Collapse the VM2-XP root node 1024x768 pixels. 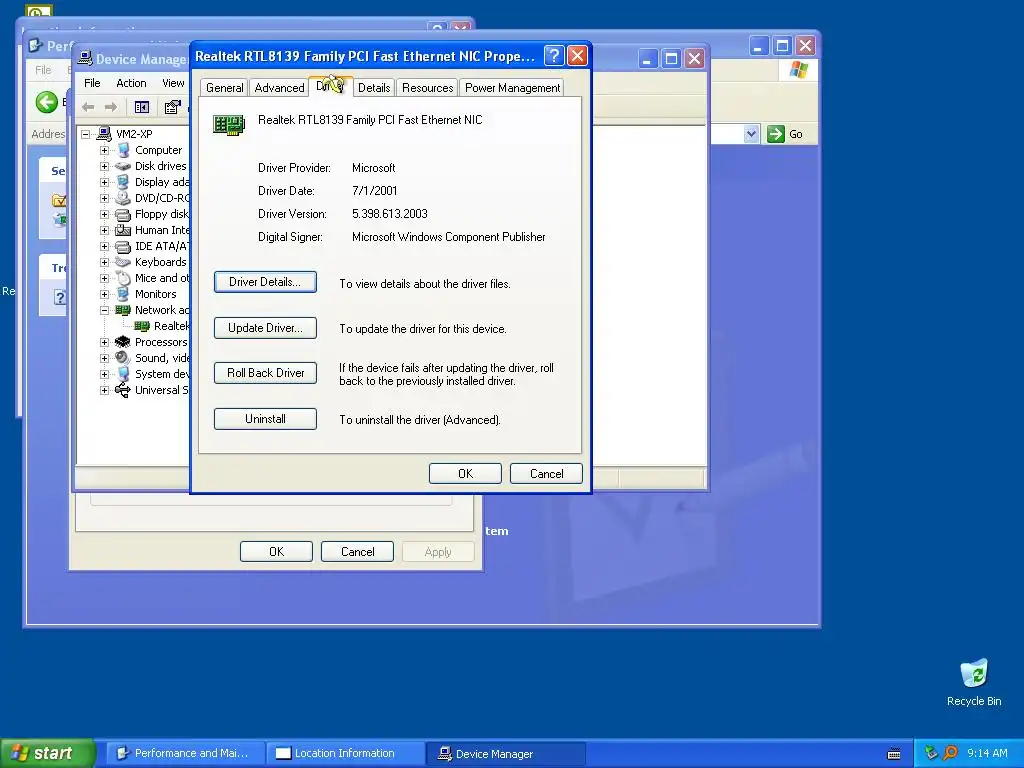click(86, 134)
